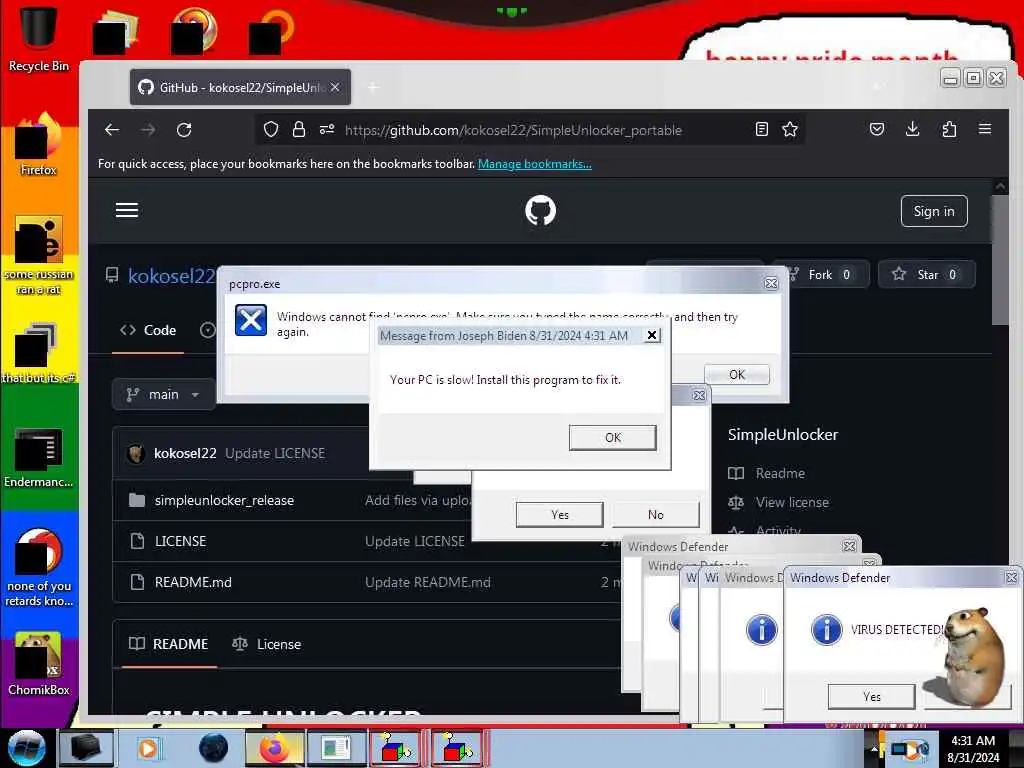Close the pcpro.exe error dialog

click(771, 283)
